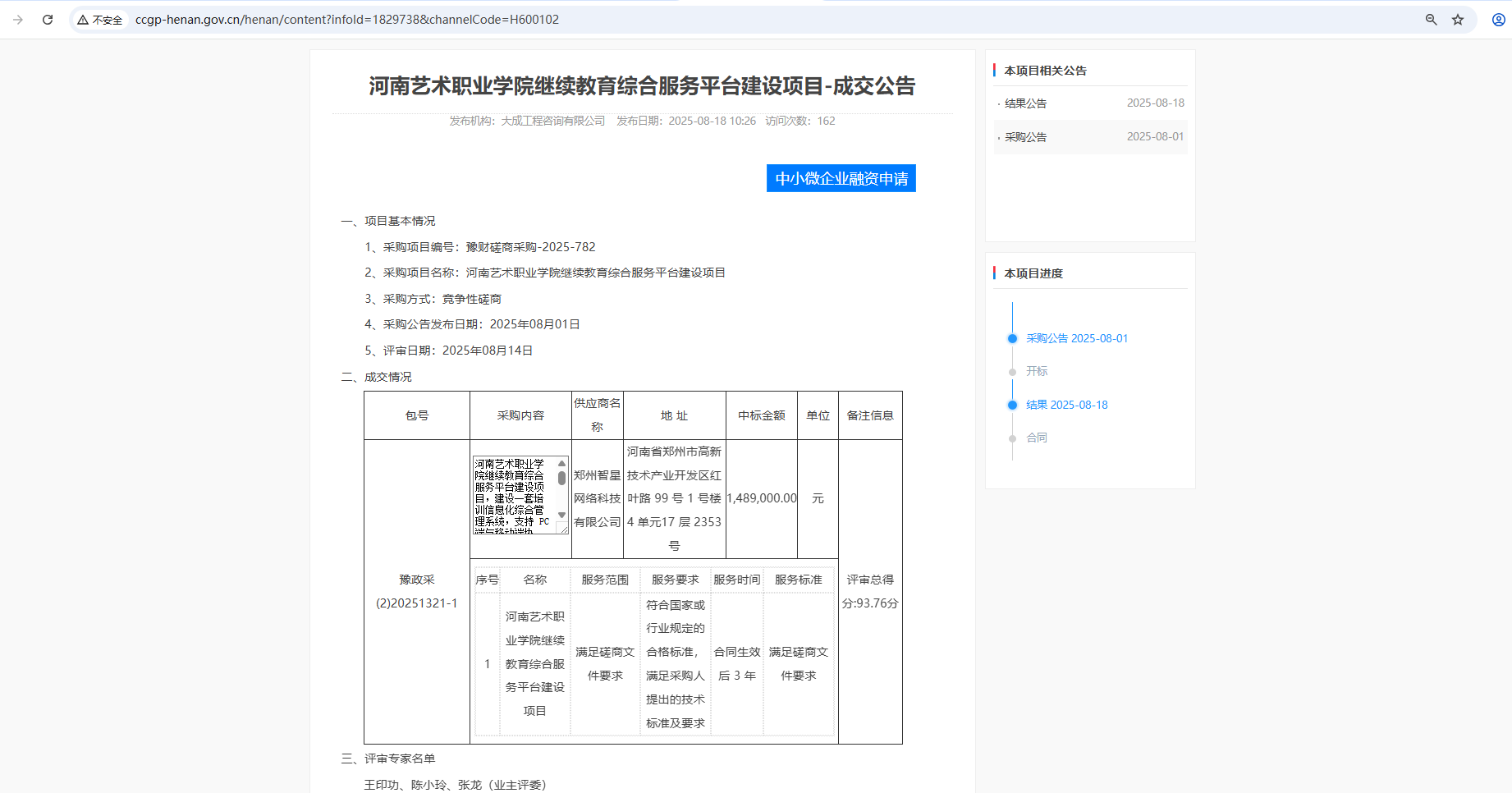Click the resize grip of the 采购内容 text box
This screenshot has height=793, width=1512.
click(565, 530)
